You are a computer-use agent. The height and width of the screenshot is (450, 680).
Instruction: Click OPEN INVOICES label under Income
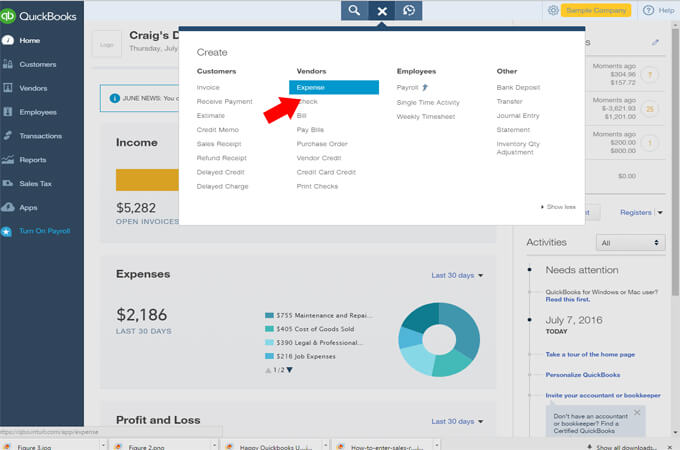(147, 222)
